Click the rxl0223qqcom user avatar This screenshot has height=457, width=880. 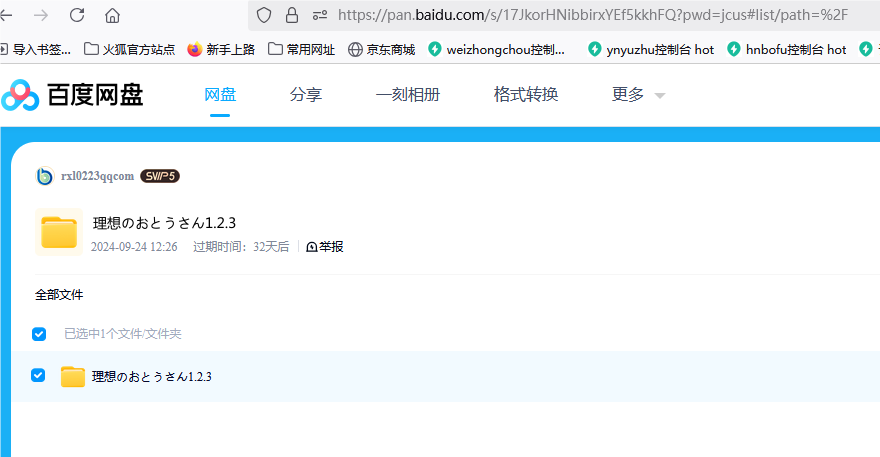click(x=44, y=176)
